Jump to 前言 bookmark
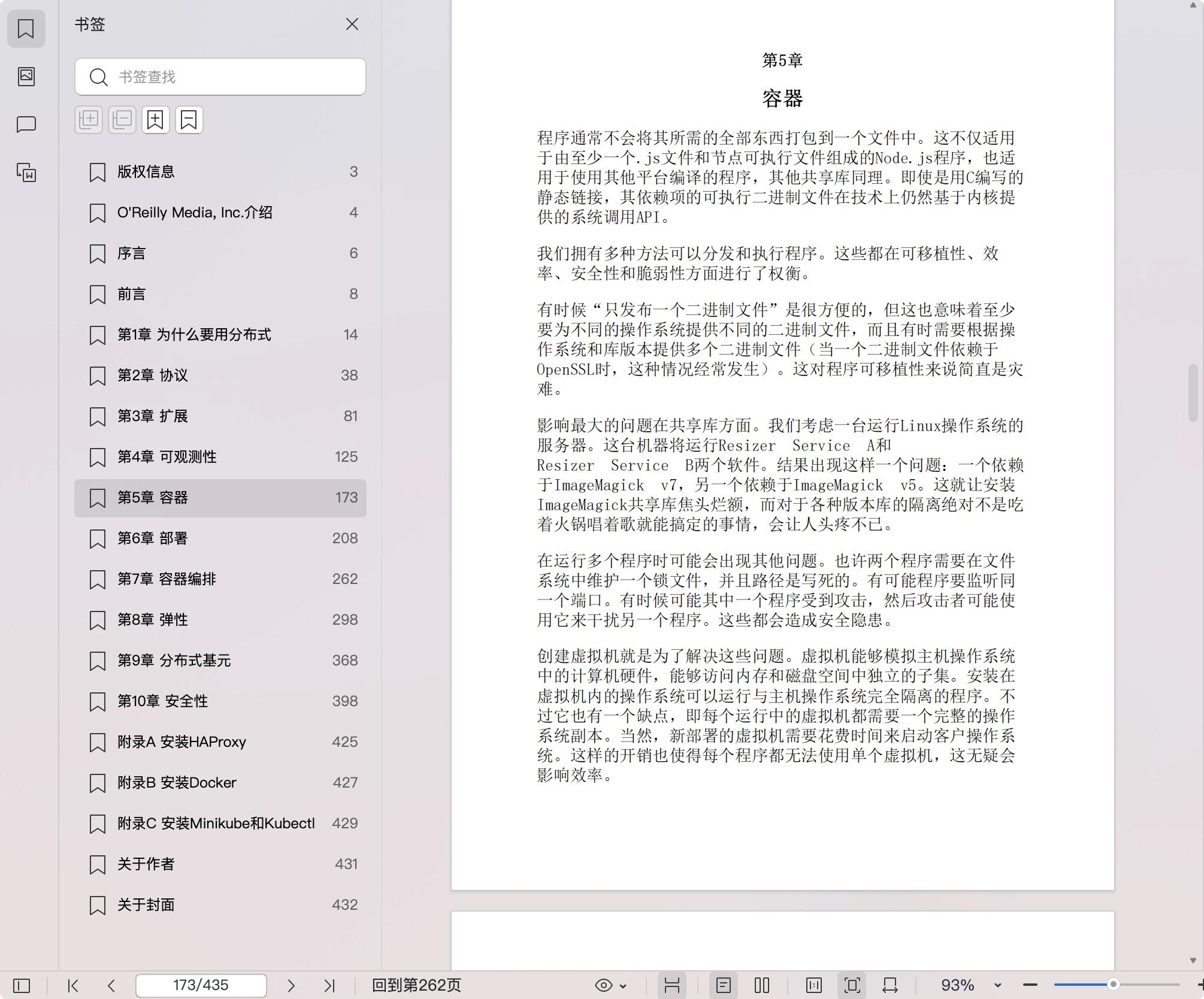1204x999 pixels. point(220,294)
